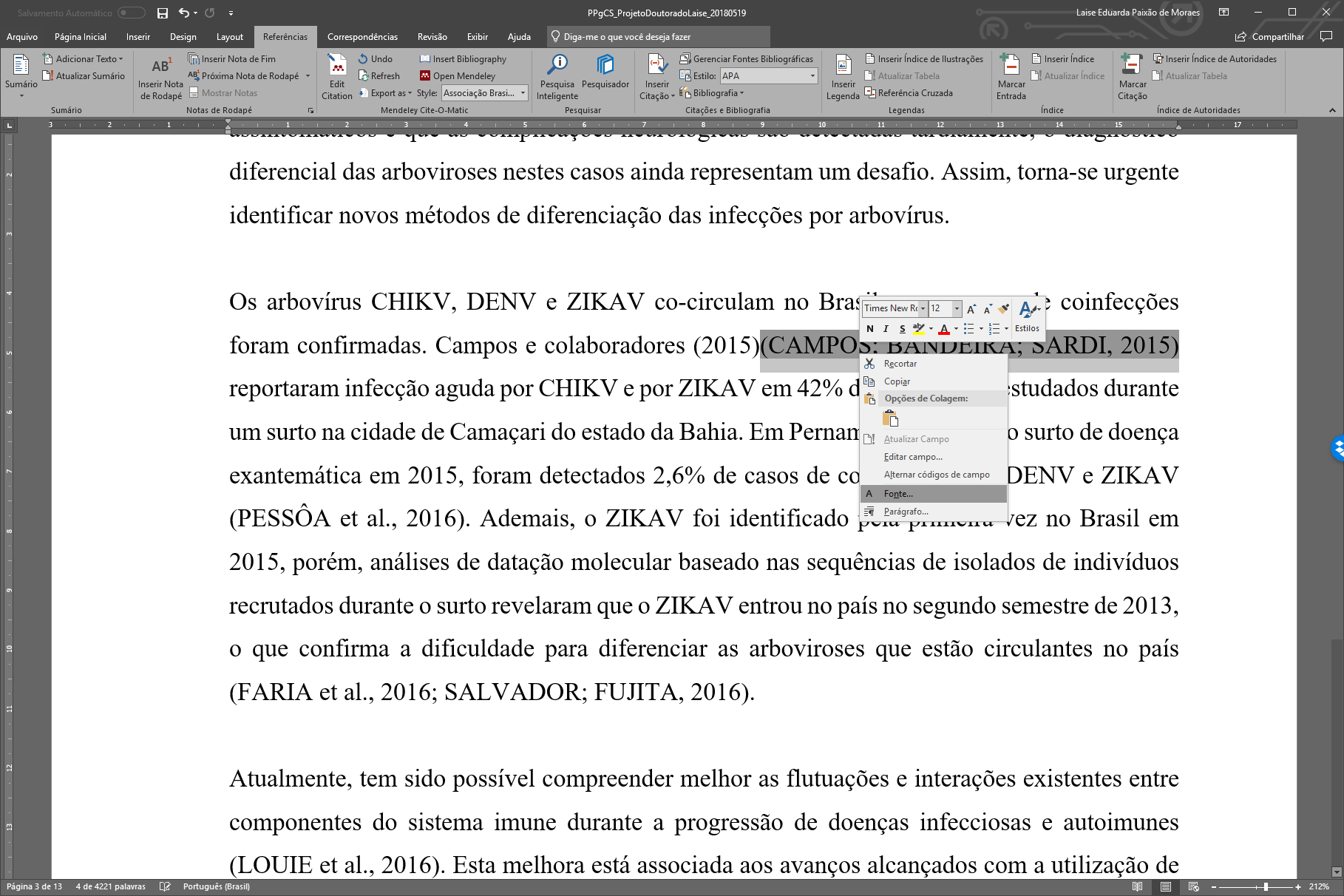The image size is (1344, 896).
Task: Click Português (Brasil) language in status bar
Action: (x=217, y=886)
